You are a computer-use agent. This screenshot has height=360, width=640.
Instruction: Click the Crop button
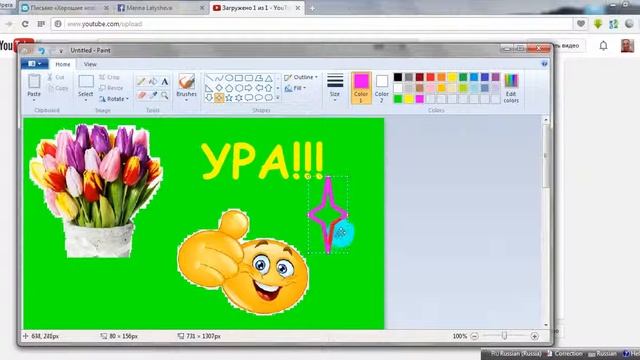coord(109,77)
